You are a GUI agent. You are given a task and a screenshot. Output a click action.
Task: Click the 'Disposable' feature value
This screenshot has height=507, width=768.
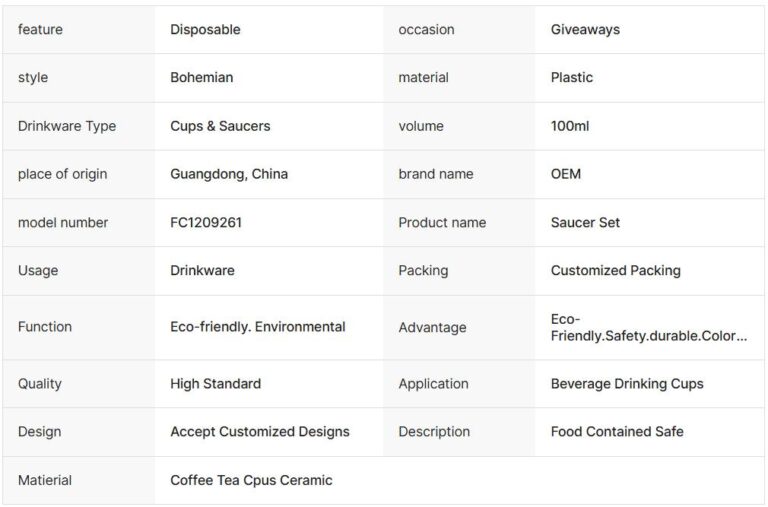tap(205, 30)
